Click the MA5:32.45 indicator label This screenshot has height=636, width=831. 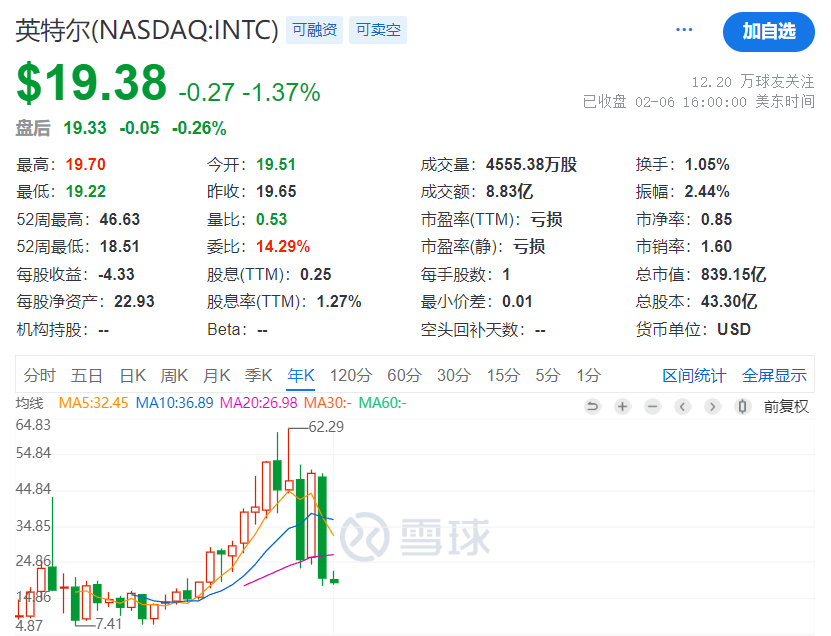tap(93, 403)
